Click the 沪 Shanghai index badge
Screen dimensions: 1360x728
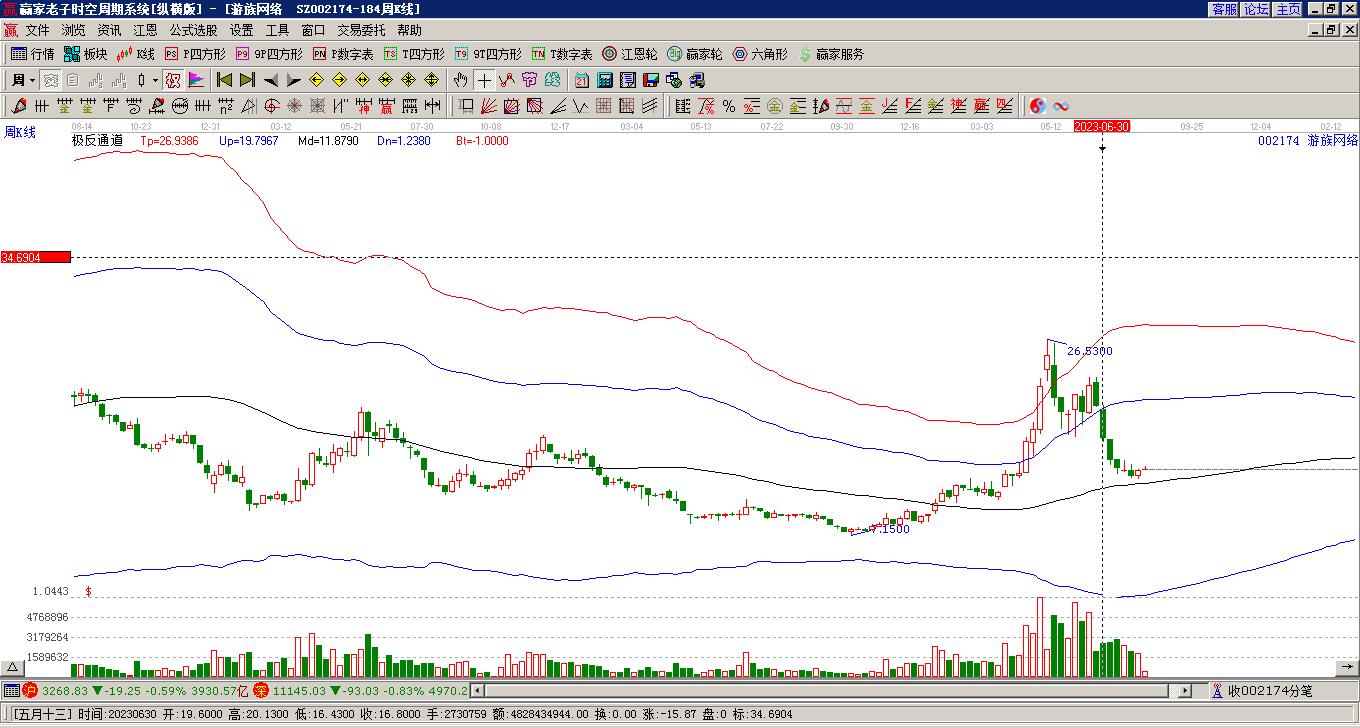click(30, 690)
